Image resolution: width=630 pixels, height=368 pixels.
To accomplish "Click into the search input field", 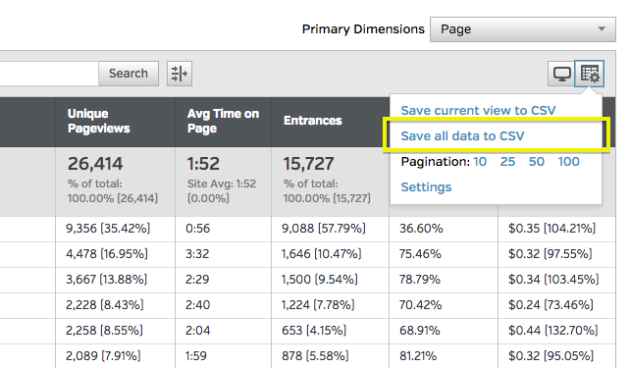I will tap(49, 74).
